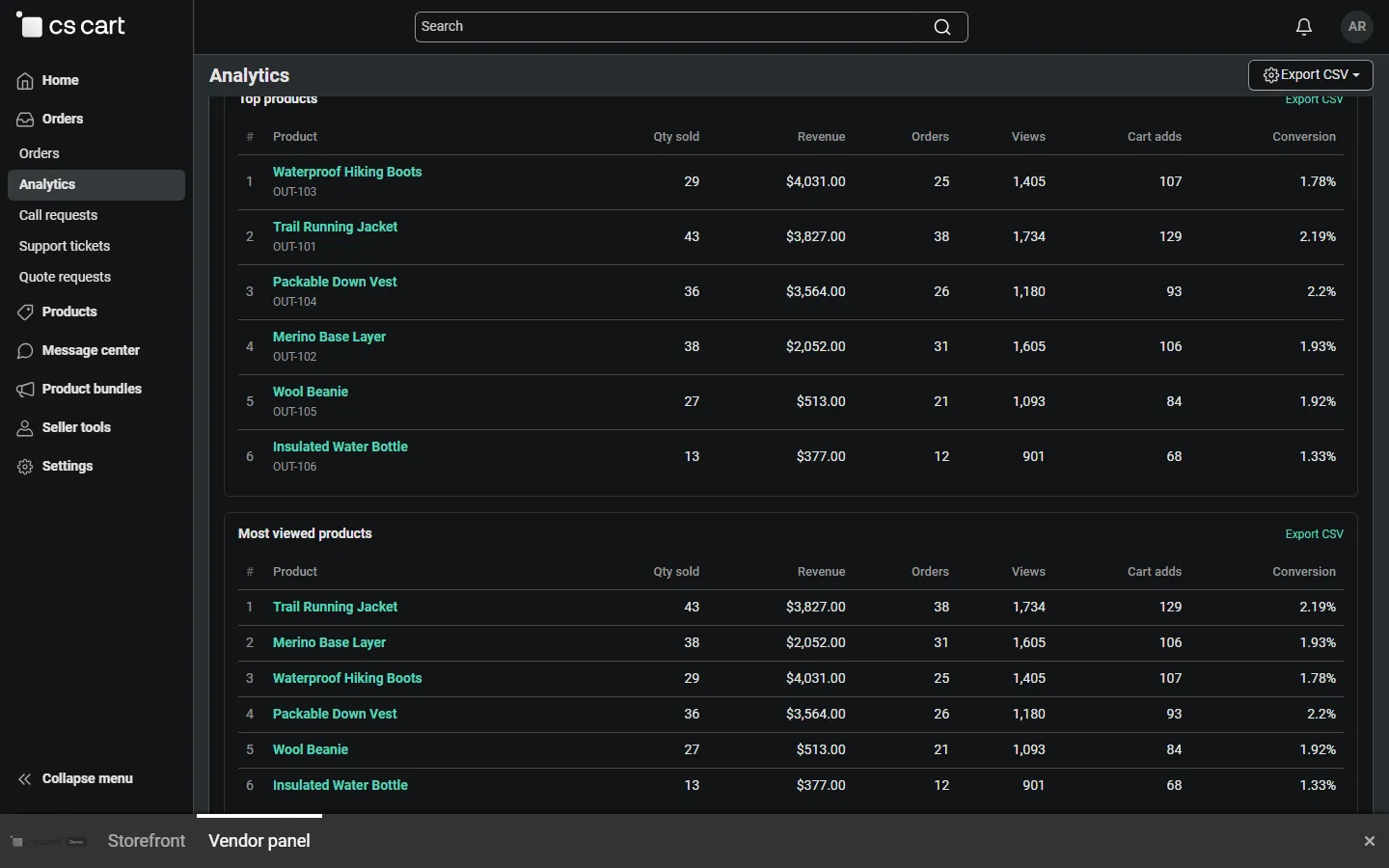This screenshot has width=1389, height=868.
Task: Click the 2.2% conversion in Top products
Action: [1321, 292]
